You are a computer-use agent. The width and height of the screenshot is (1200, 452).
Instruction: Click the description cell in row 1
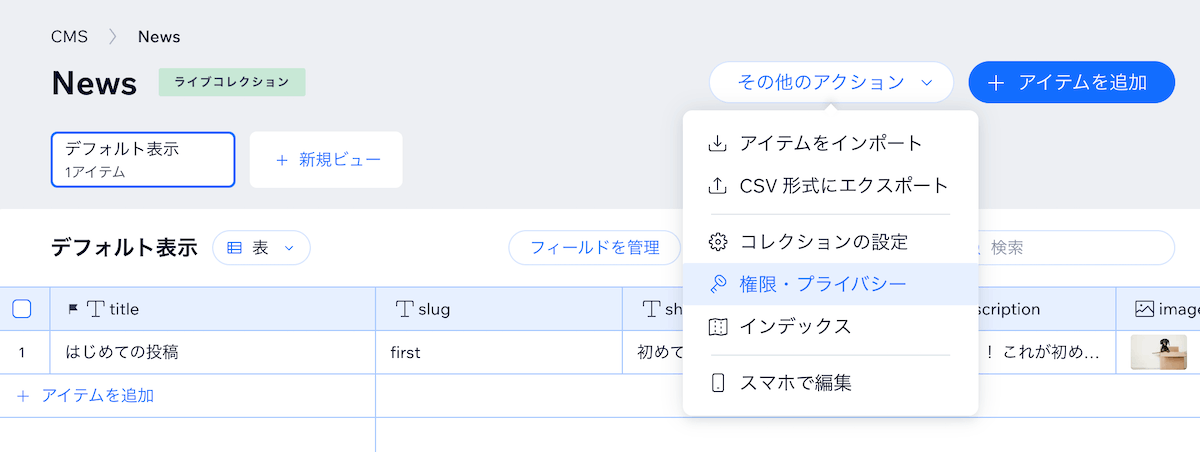1047,352
